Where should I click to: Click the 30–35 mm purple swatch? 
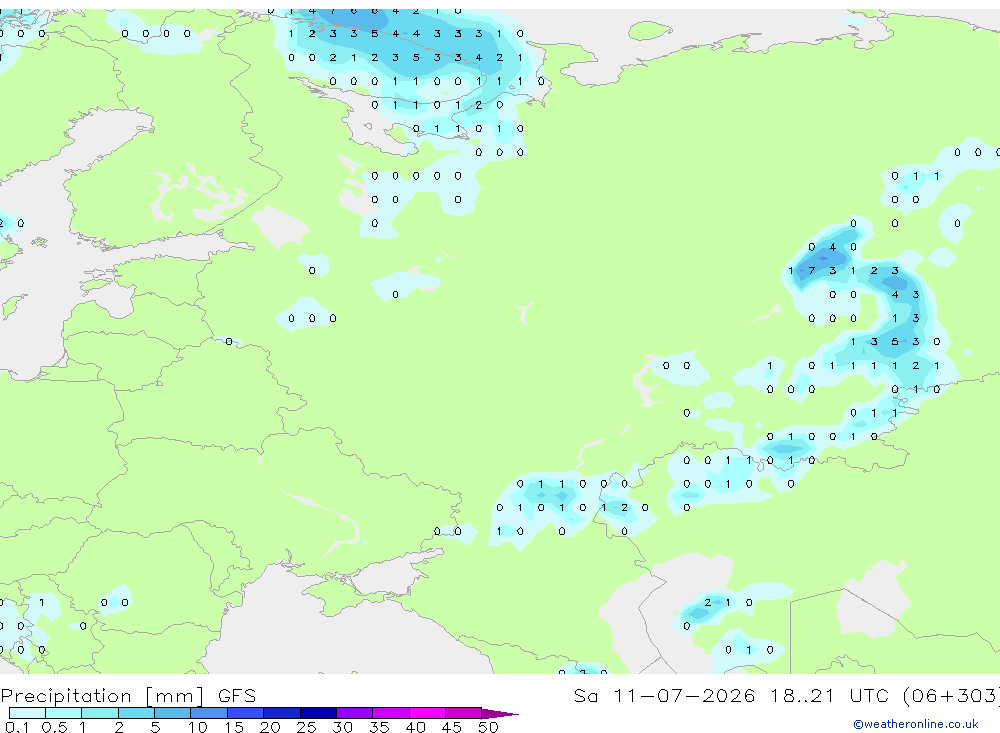[354, 713]
